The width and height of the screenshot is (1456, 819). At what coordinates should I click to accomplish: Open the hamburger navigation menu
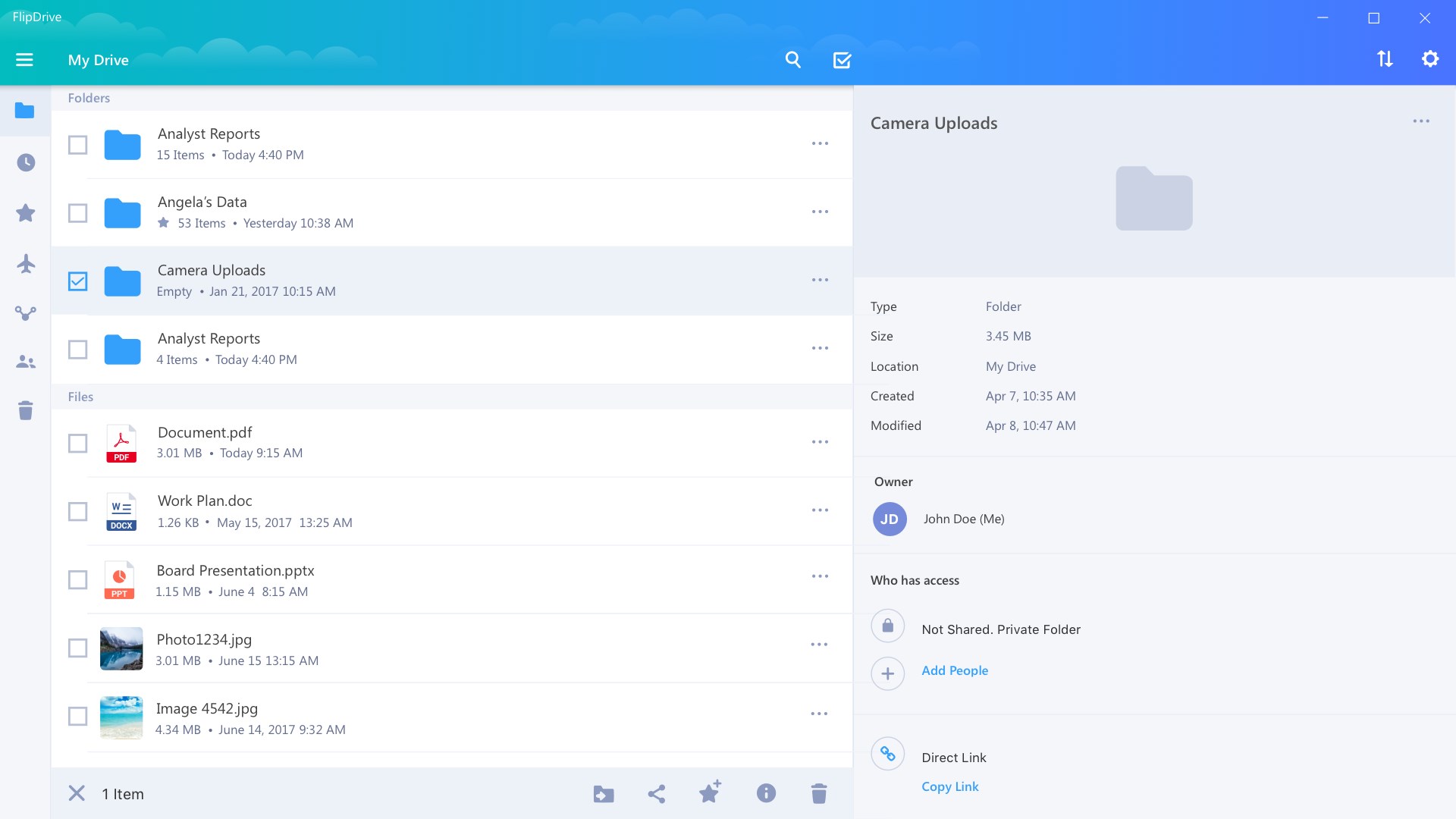[x=24, y=60]
